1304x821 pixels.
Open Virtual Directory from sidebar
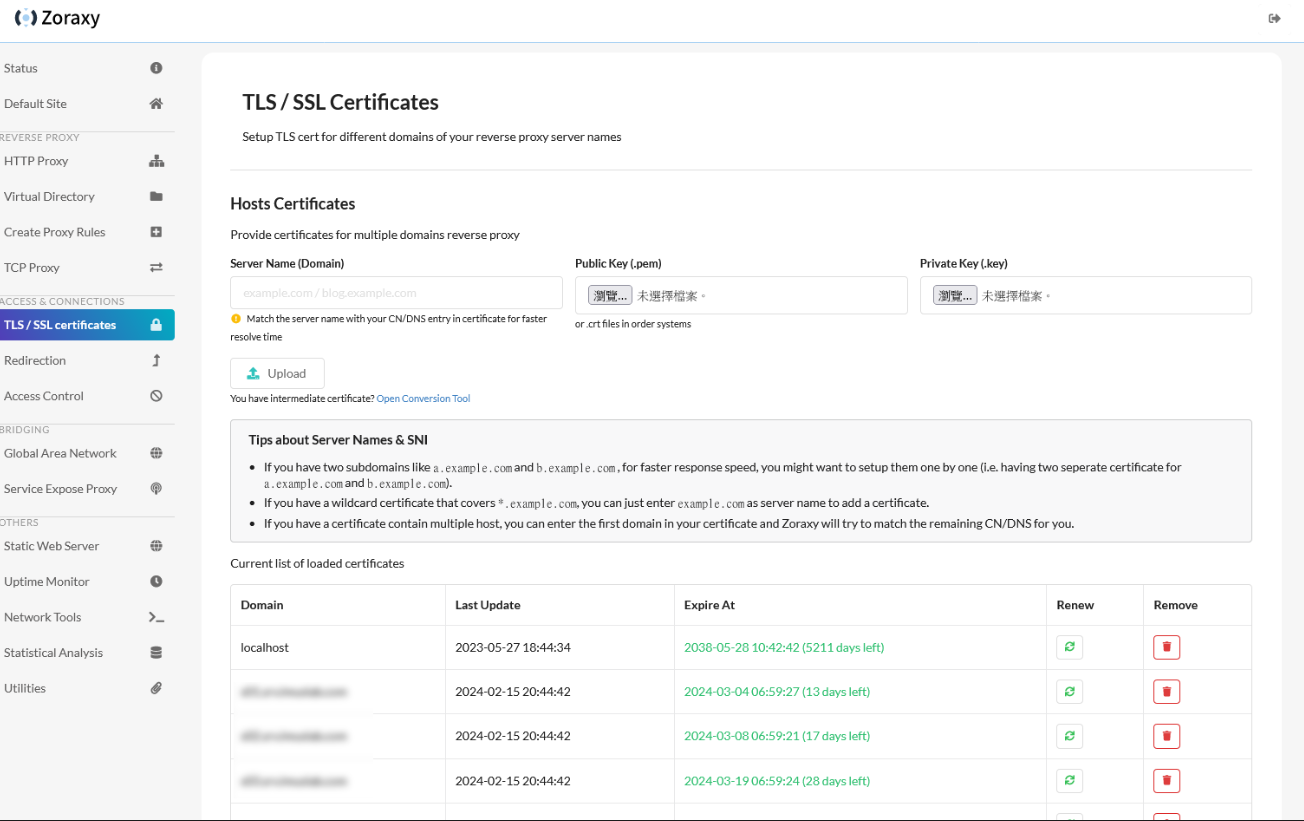49,197
